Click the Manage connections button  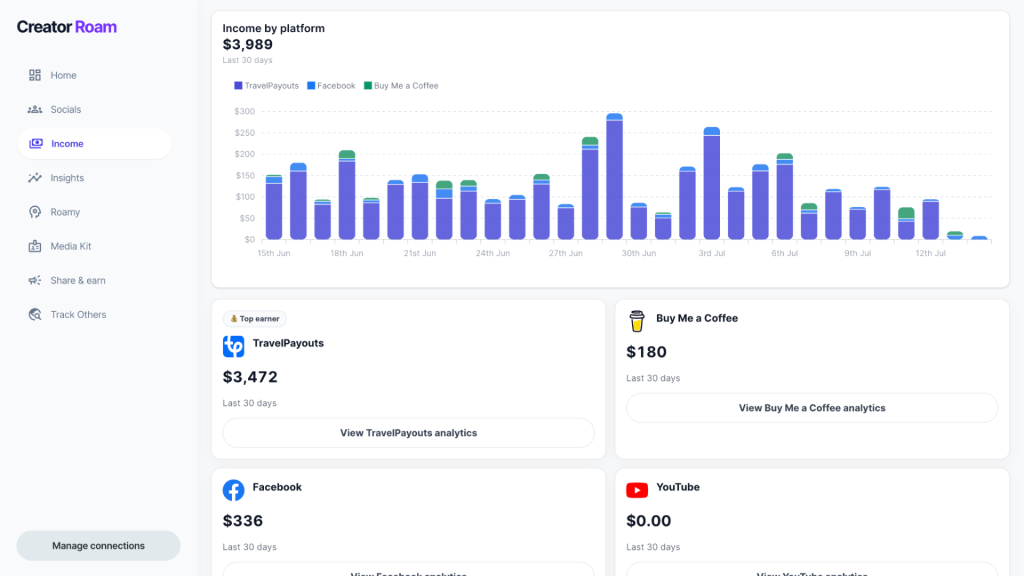98,545
